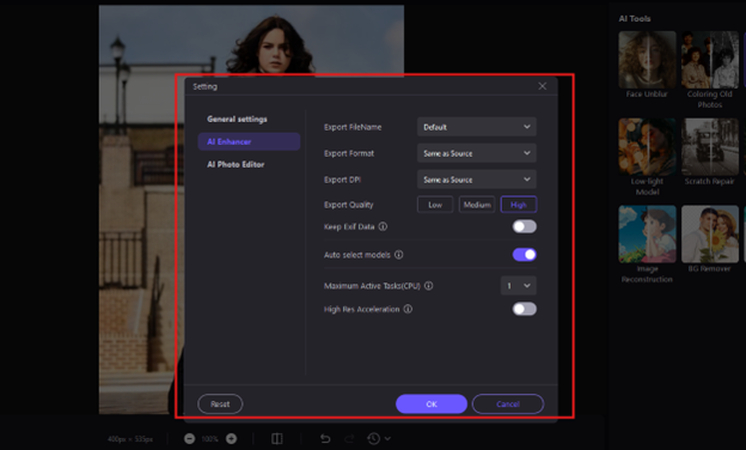Click info icon beside Maximum Active Tasks(CPU)

[429, 285]
